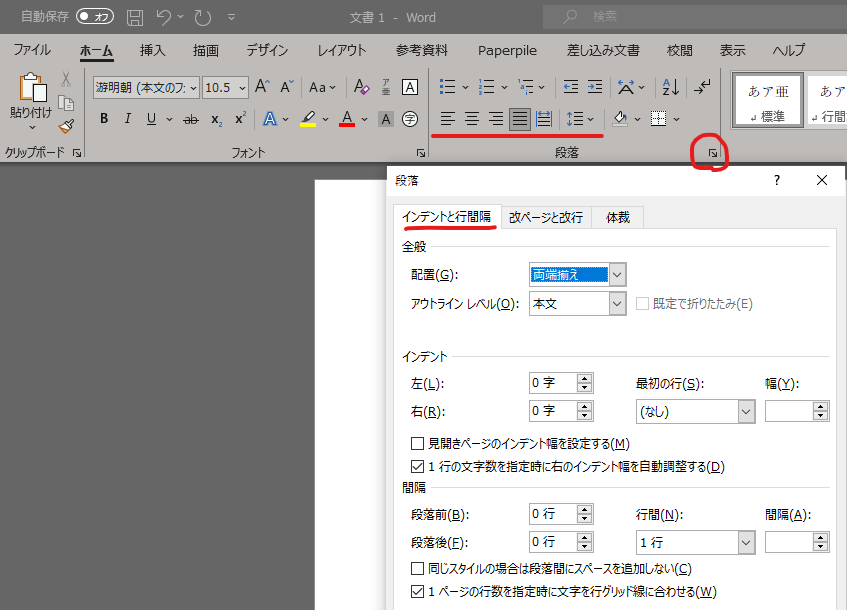
Task: Click the Cut scissors icon
Action: [66, 79]
